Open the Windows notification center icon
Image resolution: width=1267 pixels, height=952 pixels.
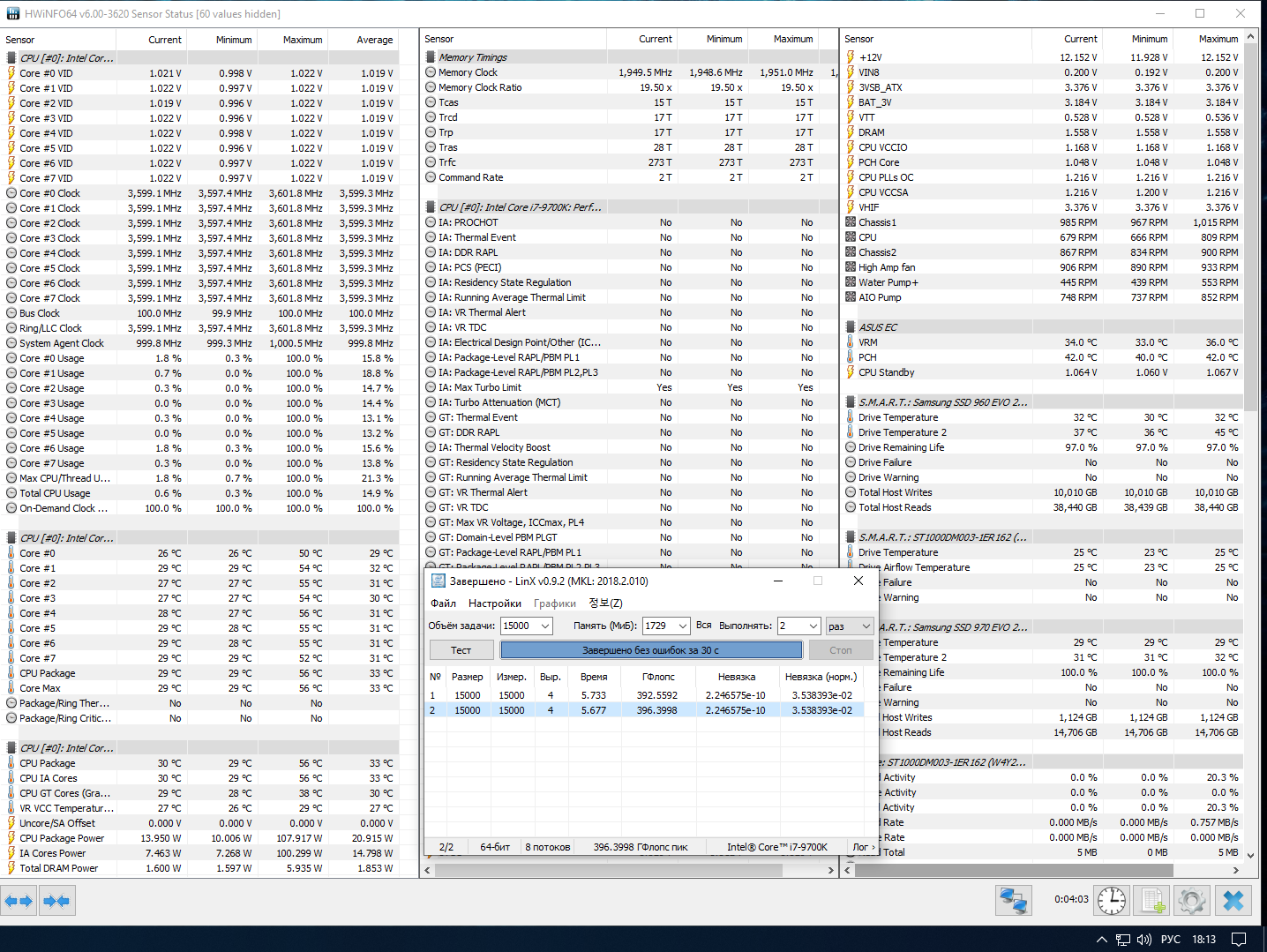tap(1239, 940)
